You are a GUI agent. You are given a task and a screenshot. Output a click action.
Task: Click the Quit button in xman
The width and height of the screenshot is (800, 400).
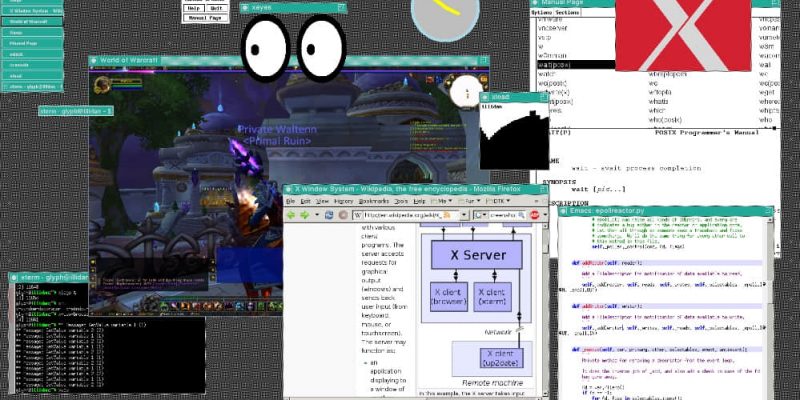[216, 8]
